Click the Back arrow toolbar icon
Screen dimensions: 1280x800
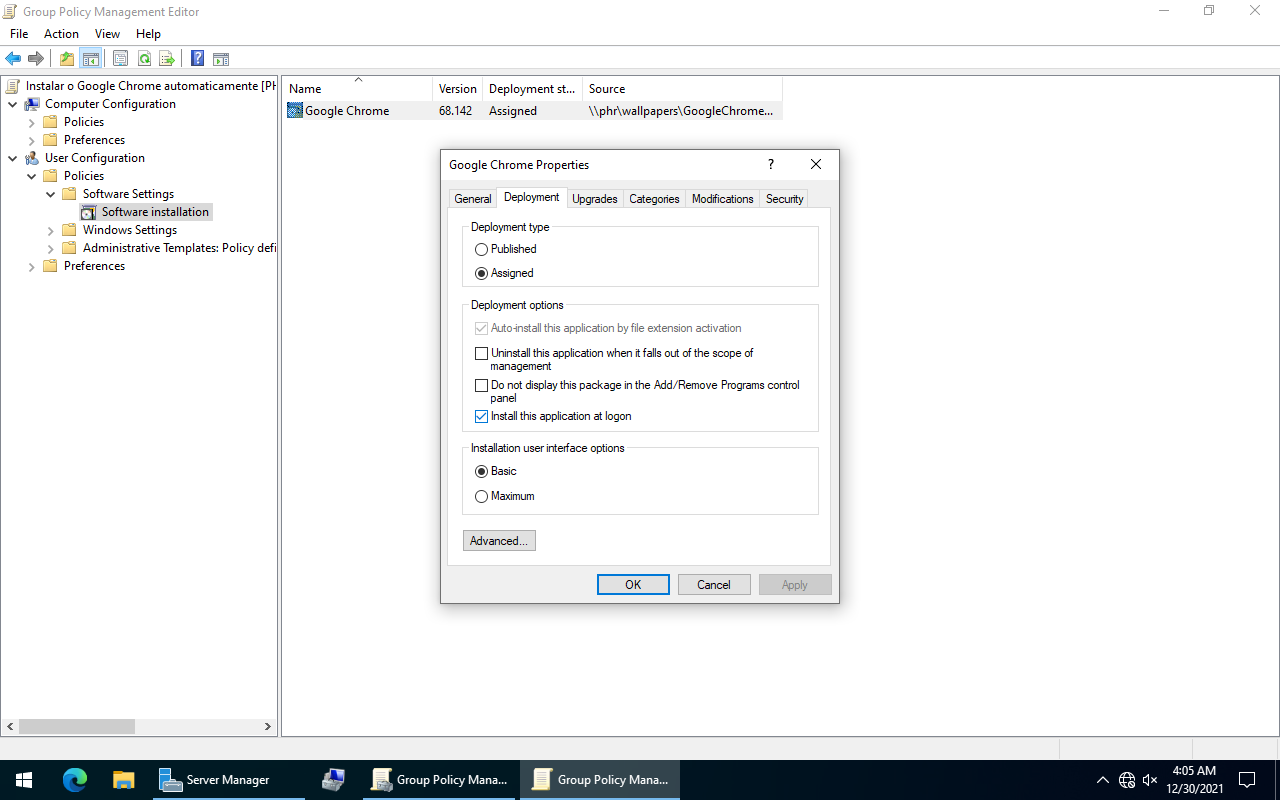coord(13,59)
